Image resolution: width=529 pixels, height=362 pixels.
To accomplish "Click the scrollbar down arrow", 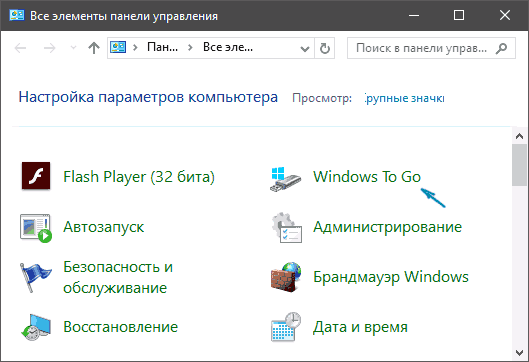I will point(520,353).
